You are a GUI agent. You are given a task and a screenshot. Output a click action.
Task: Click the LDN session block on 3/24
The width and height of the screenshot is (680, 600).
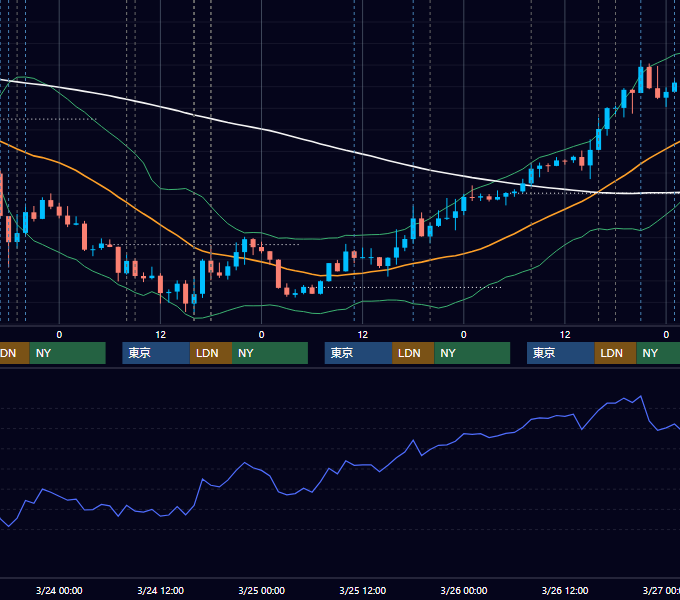[x=211, y=353]
